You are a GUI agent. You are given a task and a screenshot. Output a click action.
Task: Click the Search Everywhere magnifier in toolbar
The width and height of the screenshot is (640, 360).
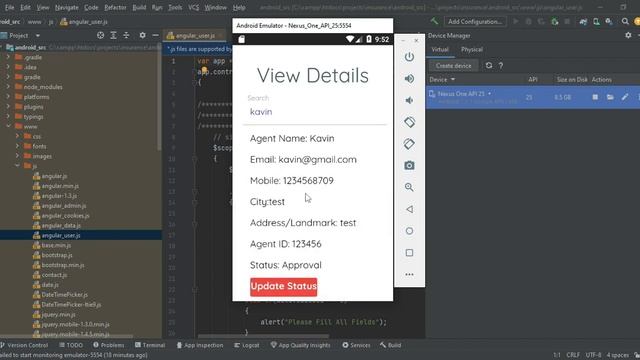point(625,21)
